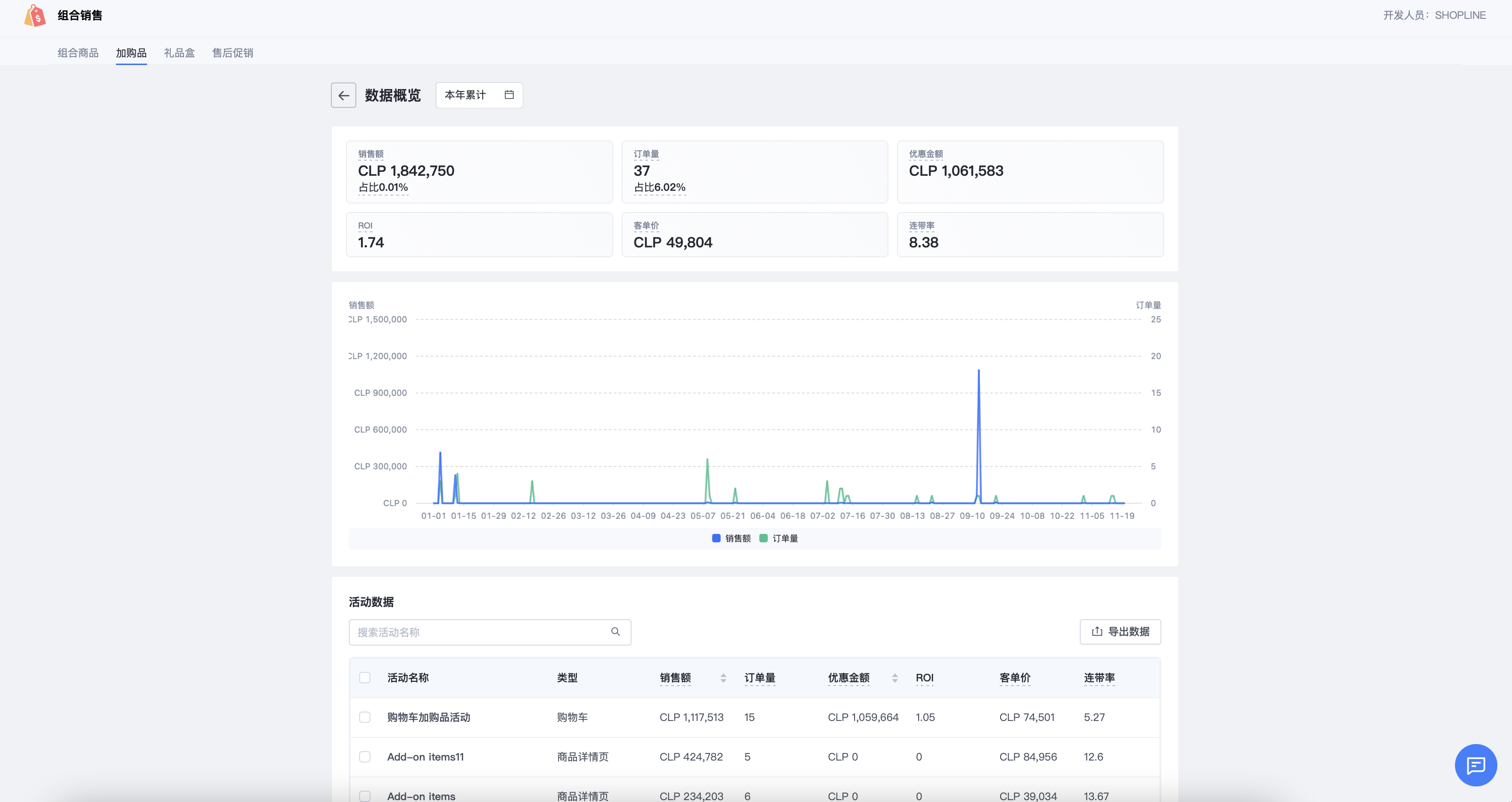
Task: Sort table by 销售额 arrows
Action: tap(723, 678)
